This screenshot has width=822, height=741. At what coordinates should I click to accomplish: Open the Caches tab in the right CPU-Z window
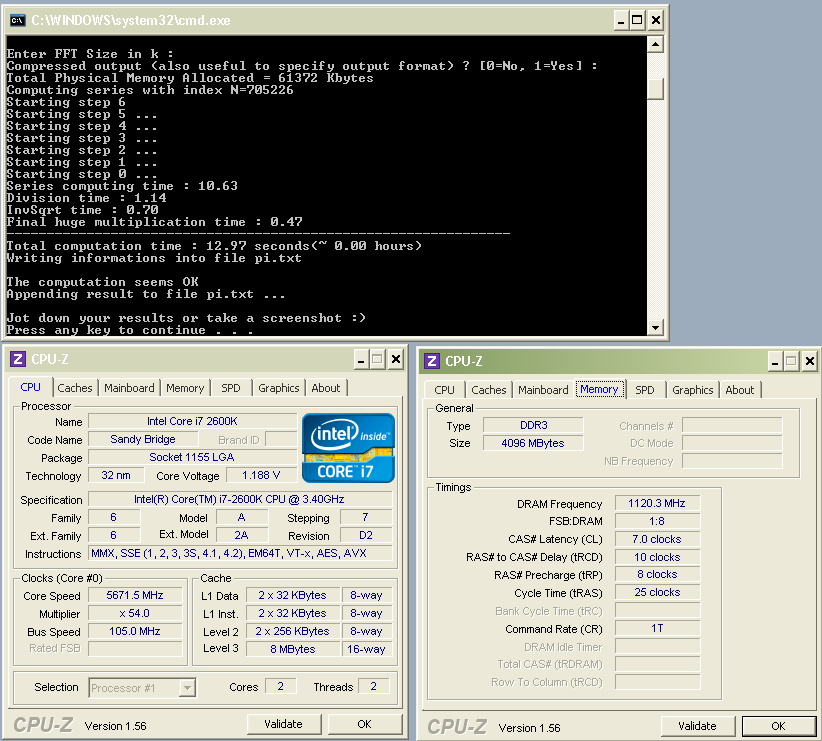coord(489,390)
